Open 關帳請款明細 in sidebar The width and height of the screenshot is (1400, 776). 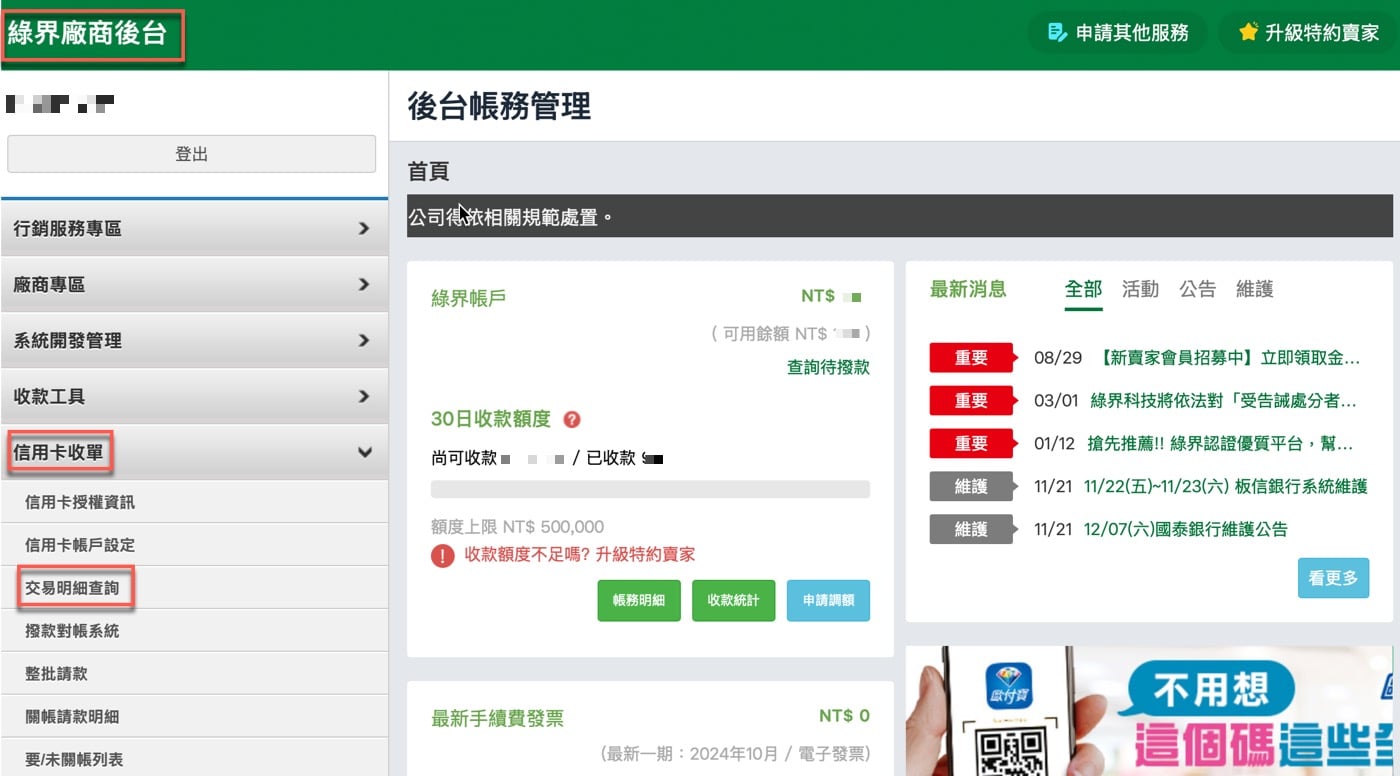tap(194, 717)
